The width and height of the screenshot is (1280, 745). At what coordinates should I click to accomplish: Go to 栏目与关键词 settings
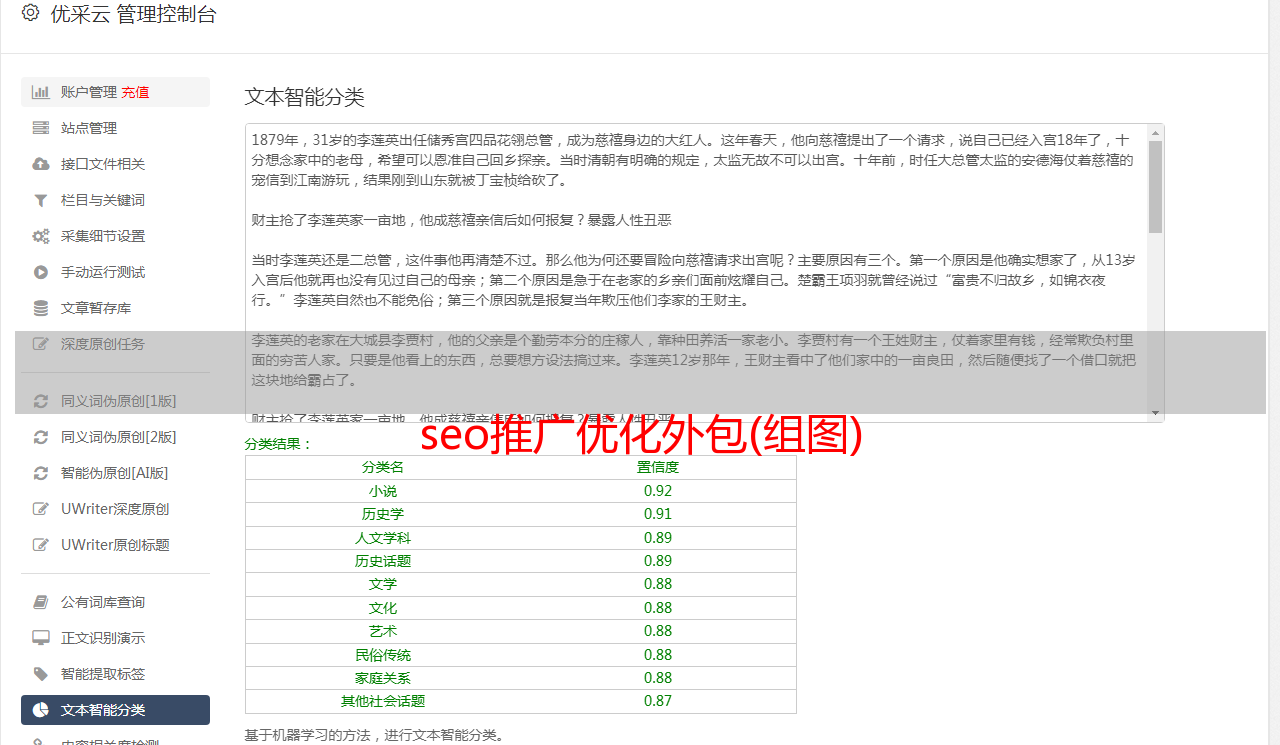click(x=115, y=200)
